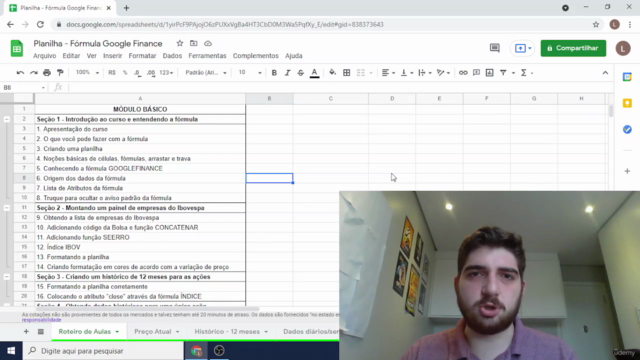Toggle bold formatting

click(274, 73)
